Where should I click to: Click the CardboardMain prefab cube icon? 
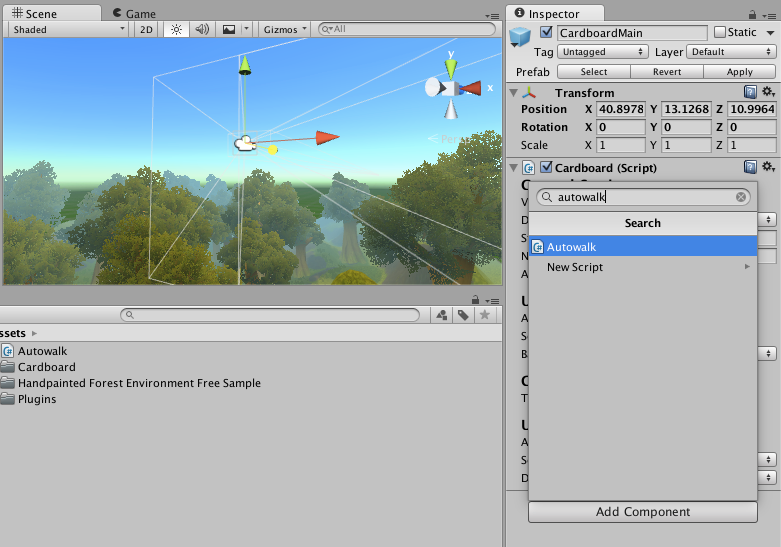coord(520,37)
